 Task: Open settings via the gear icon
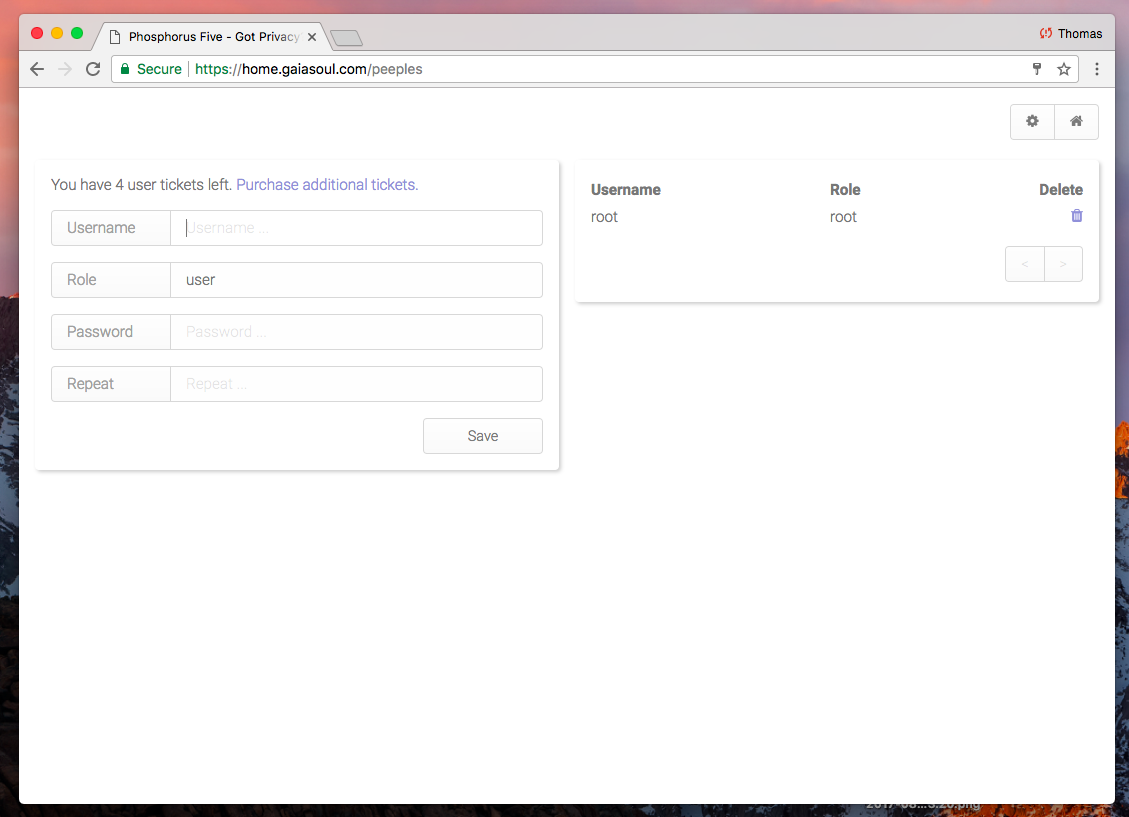coord(1032,121)
